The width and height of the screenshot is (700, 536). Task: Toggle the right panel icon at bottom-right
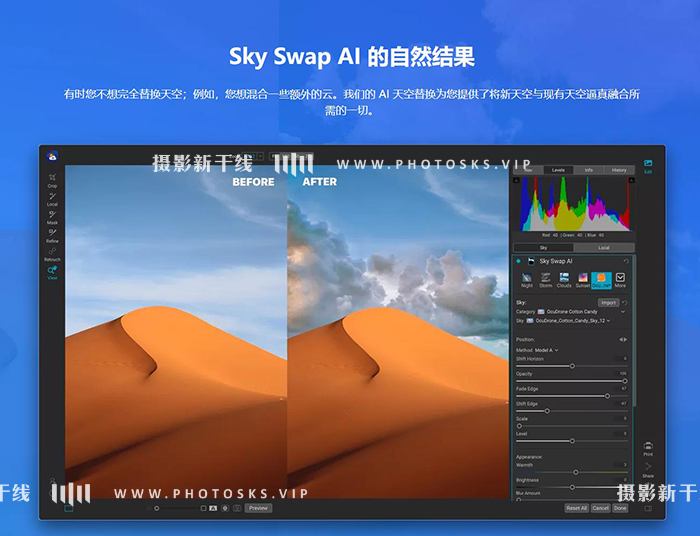pos(648,508)
